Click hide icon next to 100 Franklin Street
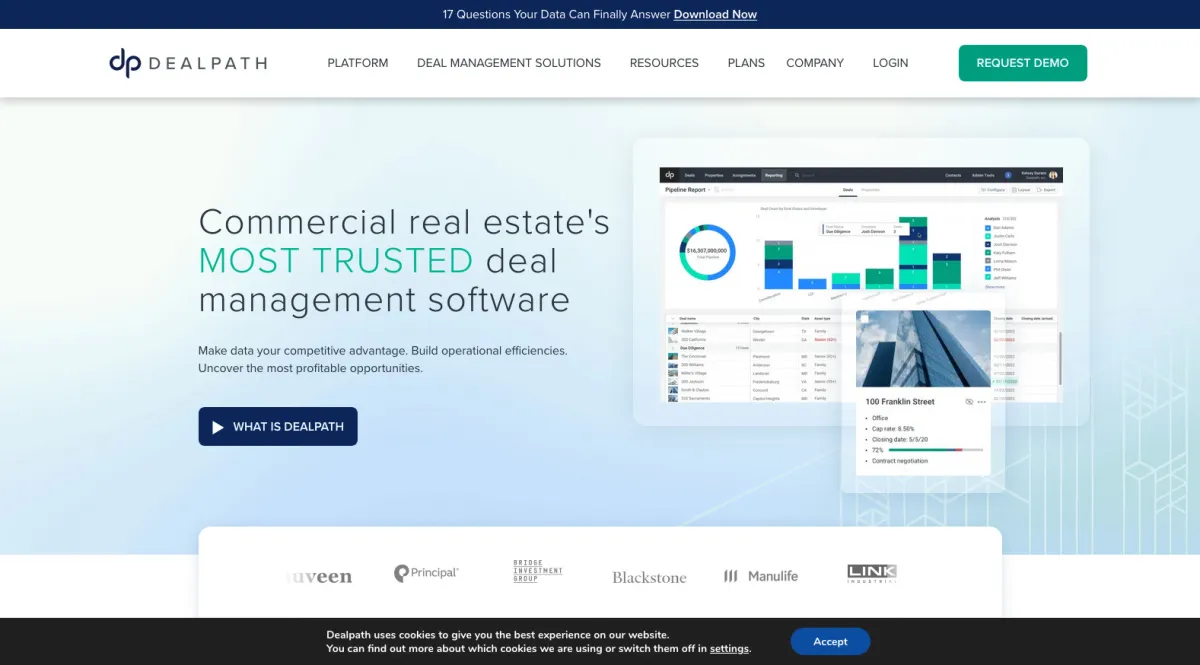The width and height of the screenshot is (1200, 665). (969, 402)
